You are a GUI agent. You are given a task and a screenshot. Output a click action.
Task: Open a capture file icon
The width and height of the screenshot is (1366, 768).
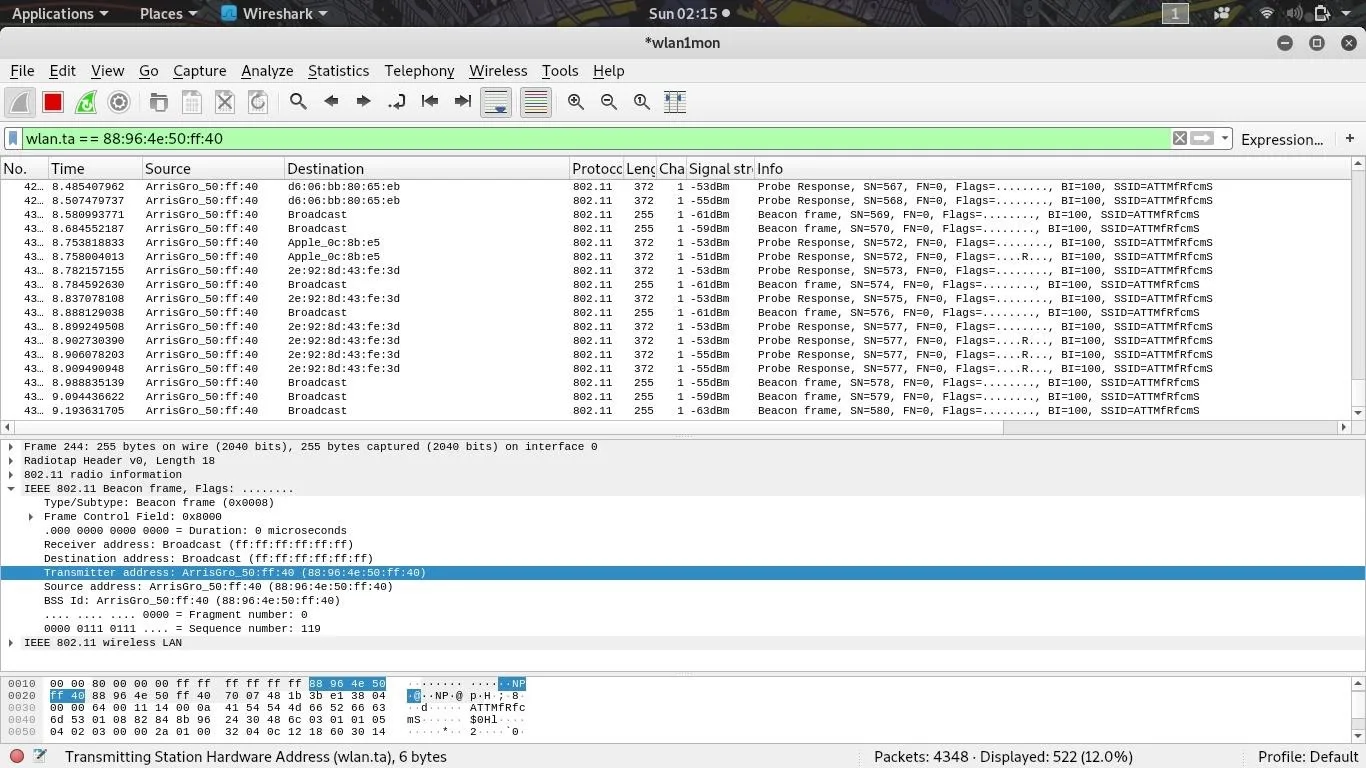click(x=158, y=102)
